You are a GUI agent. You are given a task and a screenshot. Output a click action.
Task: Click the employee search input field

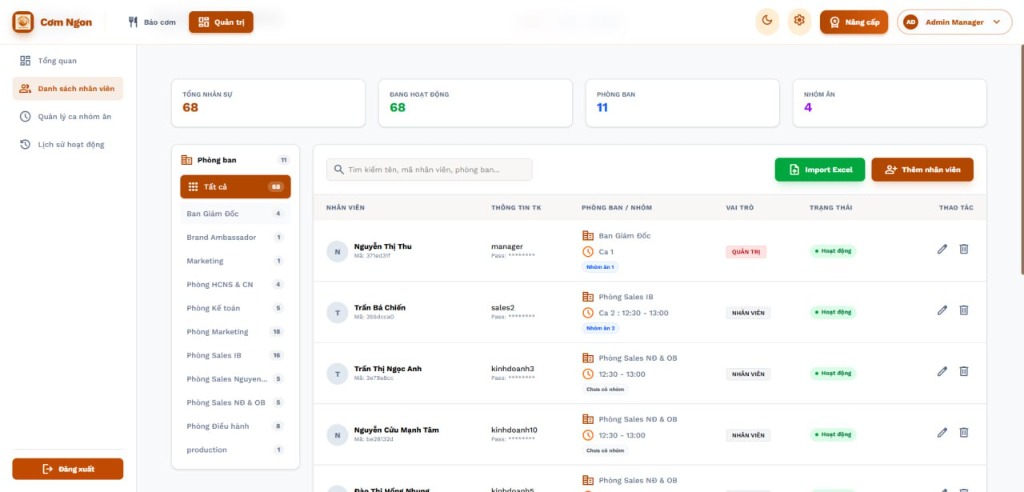(x=430, y=170)
